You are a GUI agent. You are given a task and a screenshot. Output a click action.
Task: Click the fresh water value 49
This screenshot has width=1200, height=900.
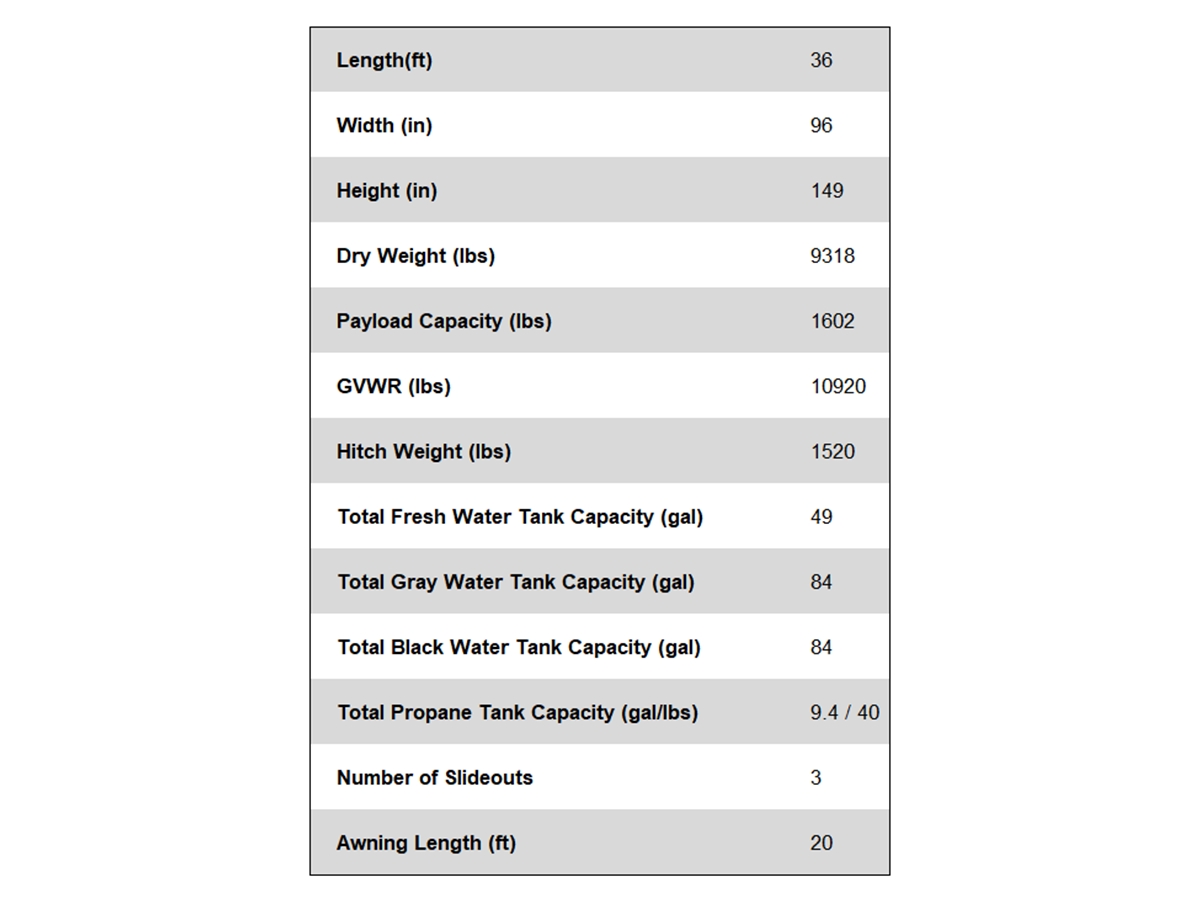821,517
